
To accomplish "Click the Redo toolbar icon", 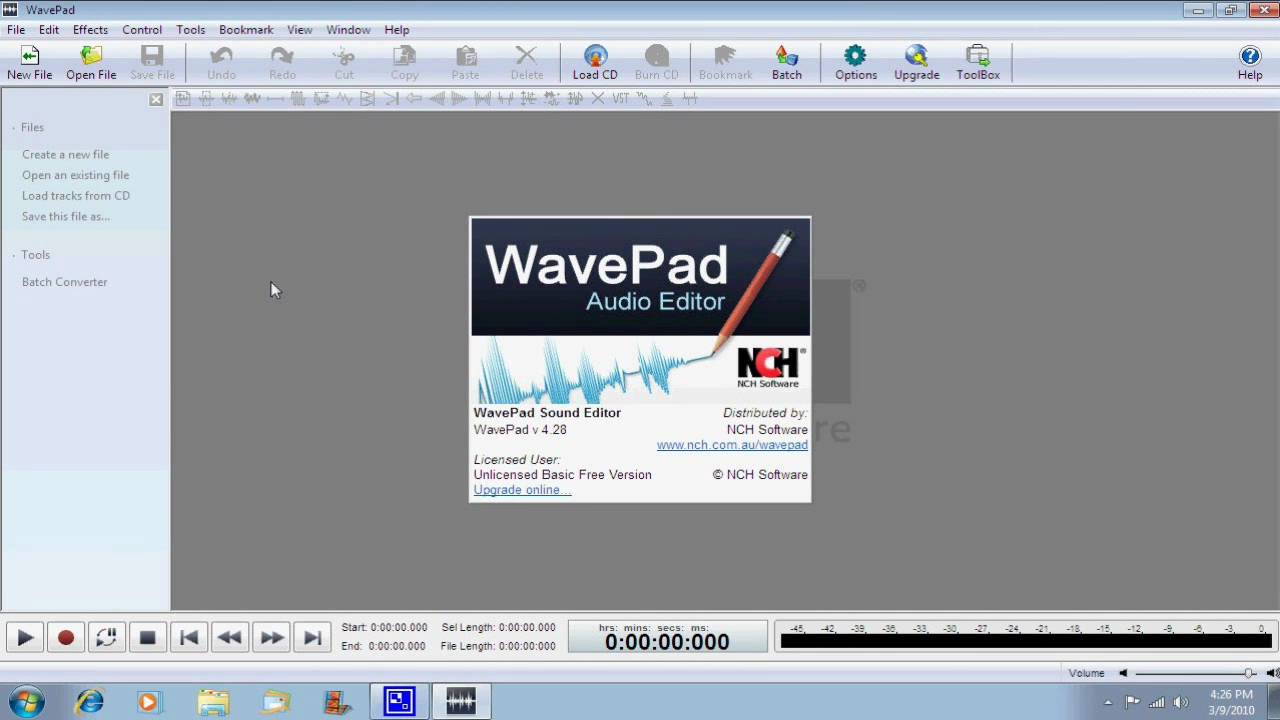I will (x=282, y=62).
